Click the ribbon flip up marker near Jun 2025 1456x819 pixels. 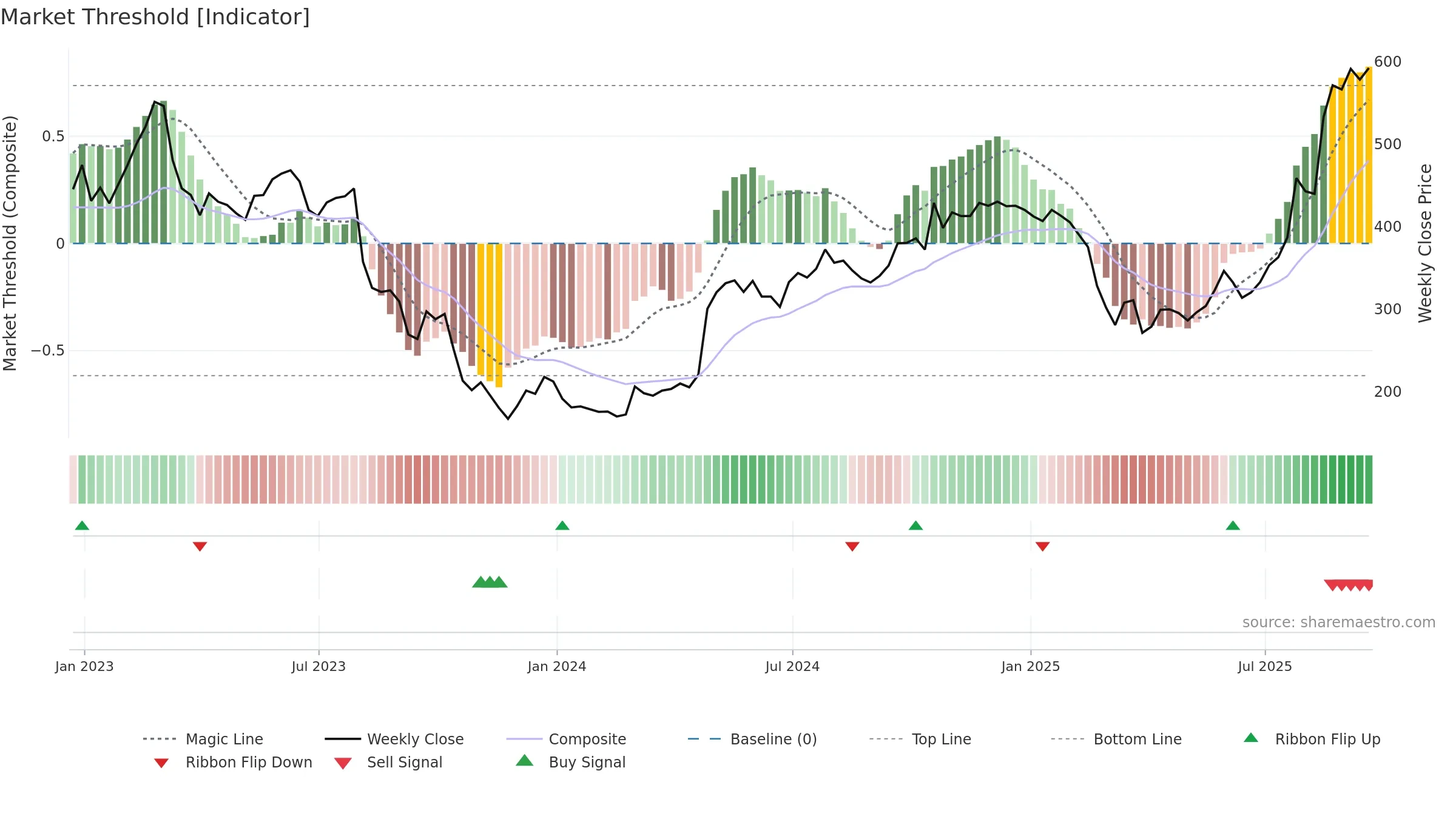tap(1233, 525)
